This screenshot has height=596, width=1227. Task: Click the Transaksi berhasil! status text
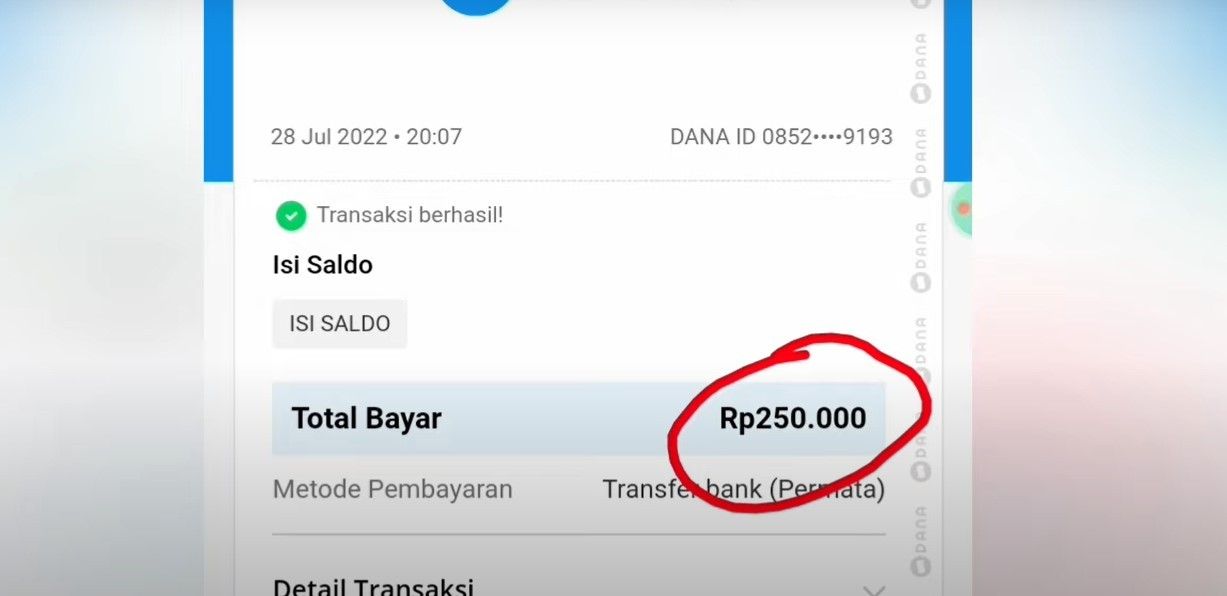point(410,215)
